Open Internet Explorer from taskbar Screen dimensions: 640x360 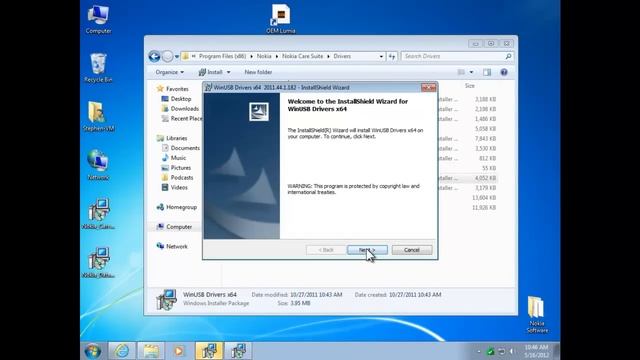tap(122, 351)
